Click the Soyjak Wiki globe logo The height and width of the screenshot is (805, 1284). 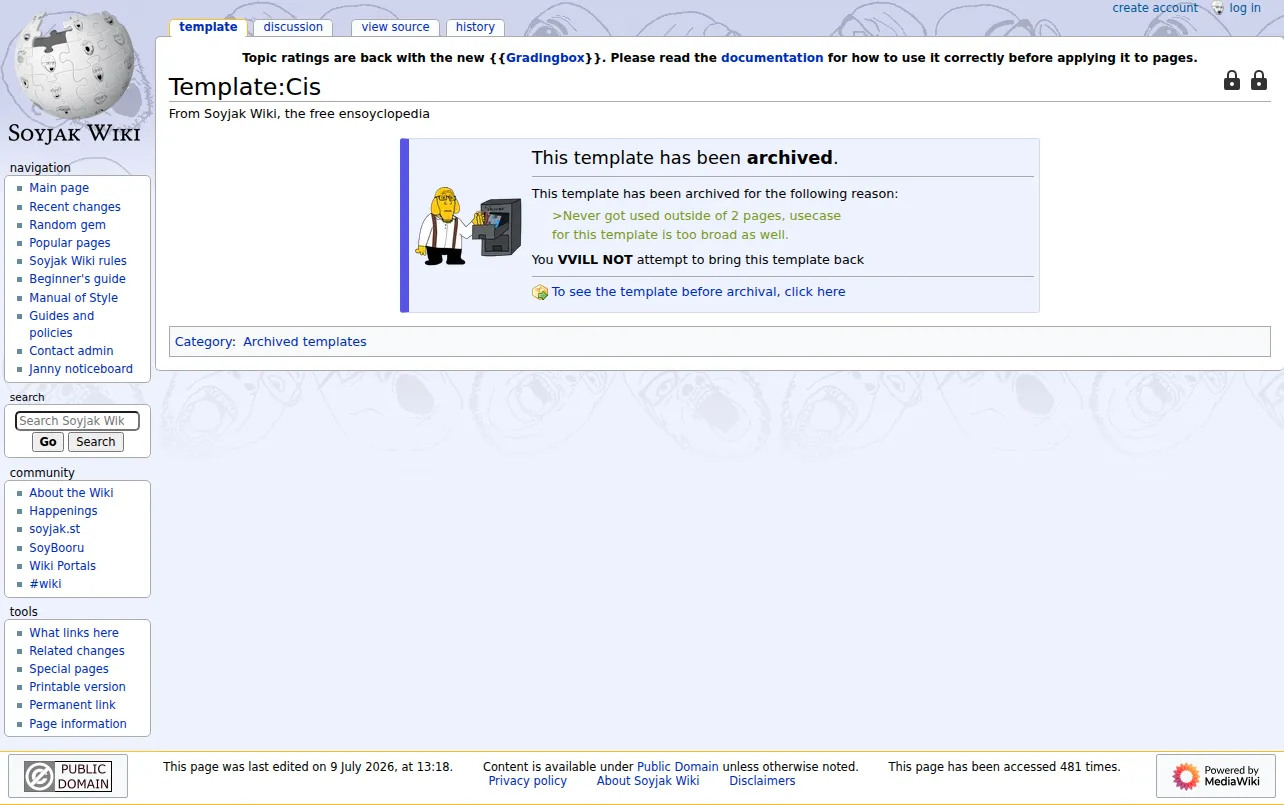pos(75,75)
